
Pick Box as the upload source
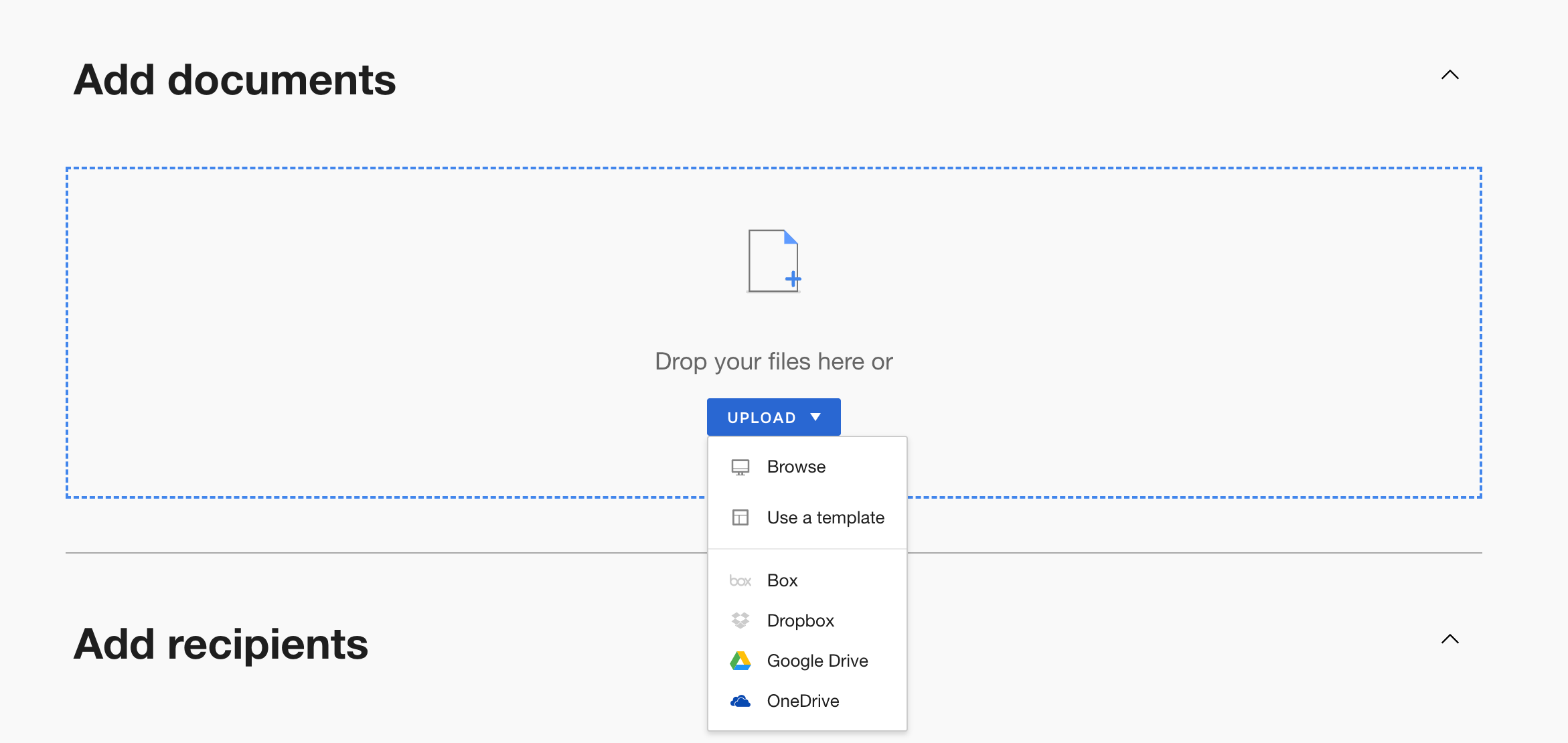pos(782,580)
